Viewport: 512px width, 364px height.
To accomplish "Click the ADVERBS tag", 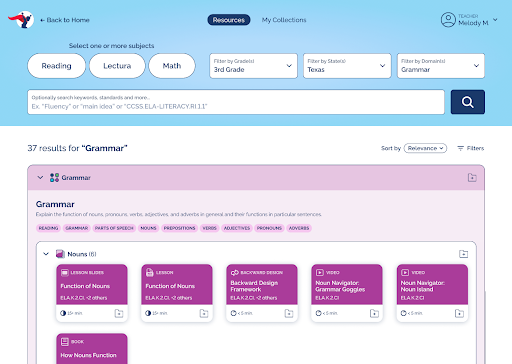I will [x=299, y=228].
